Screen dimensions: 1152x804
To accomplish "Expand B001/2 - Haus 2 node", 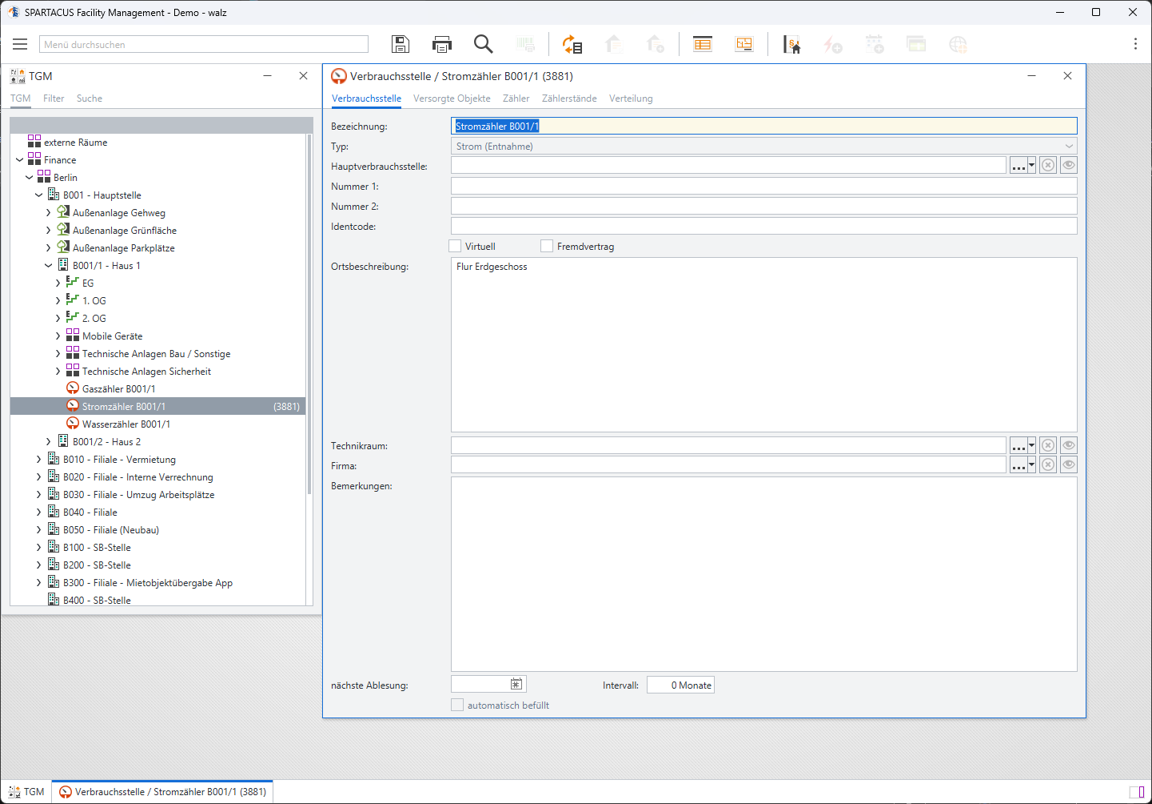I will click(48, 442).
